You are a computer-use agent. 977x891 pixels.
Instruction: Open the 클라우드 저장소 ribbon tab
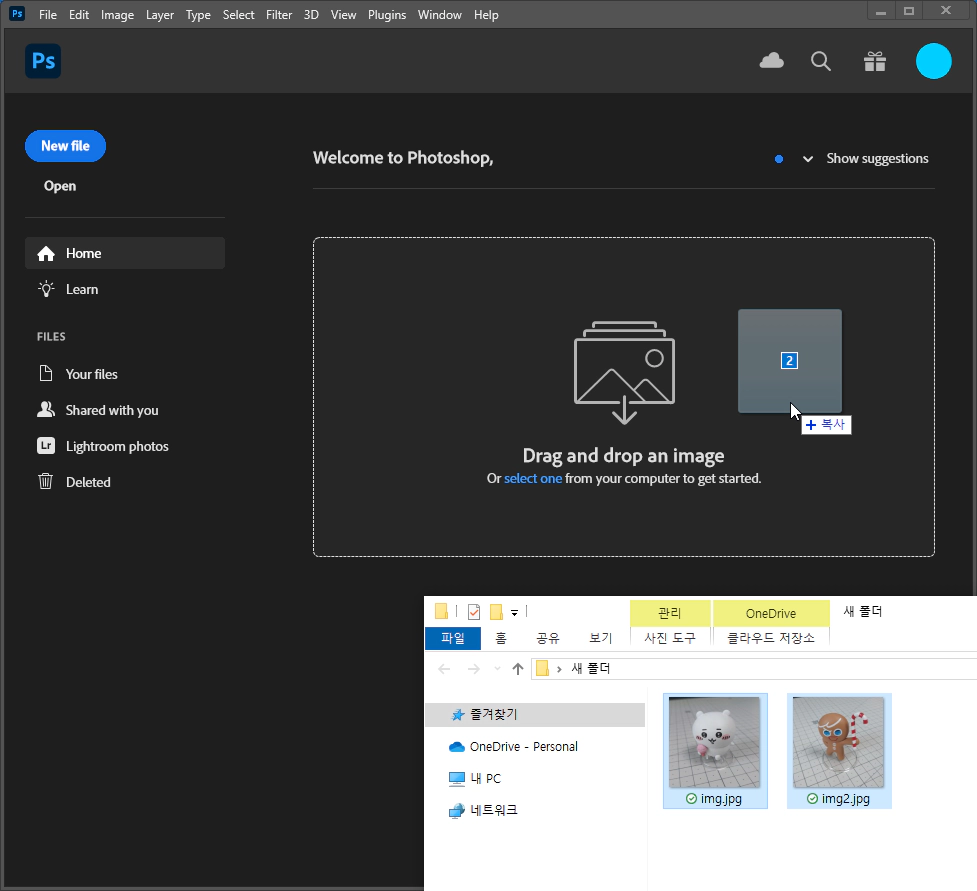[x=771, y=638]
